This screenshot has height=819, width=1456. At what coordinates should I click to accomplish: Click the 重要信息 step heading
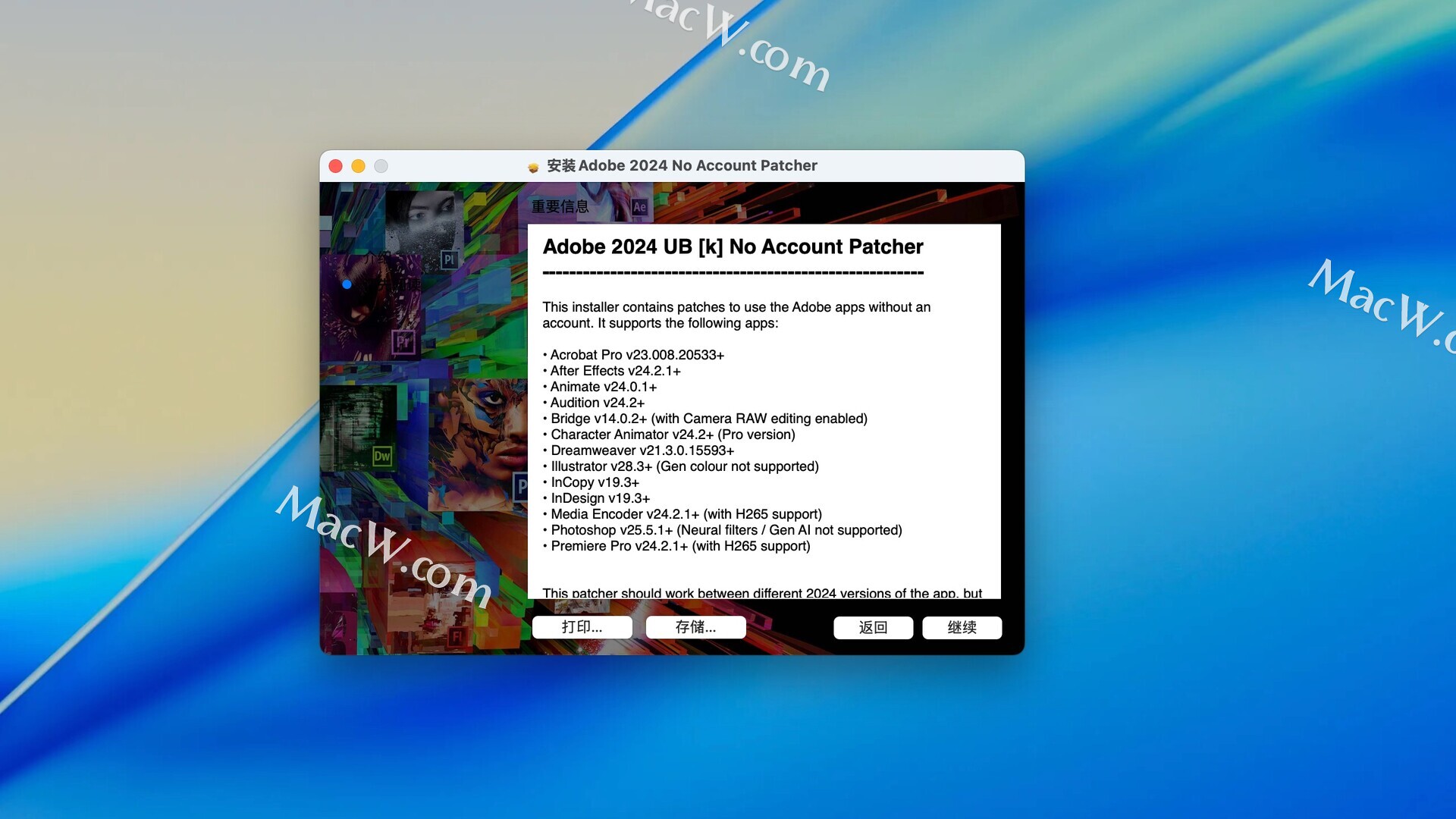pyautogui.click(x=560, y=206)
